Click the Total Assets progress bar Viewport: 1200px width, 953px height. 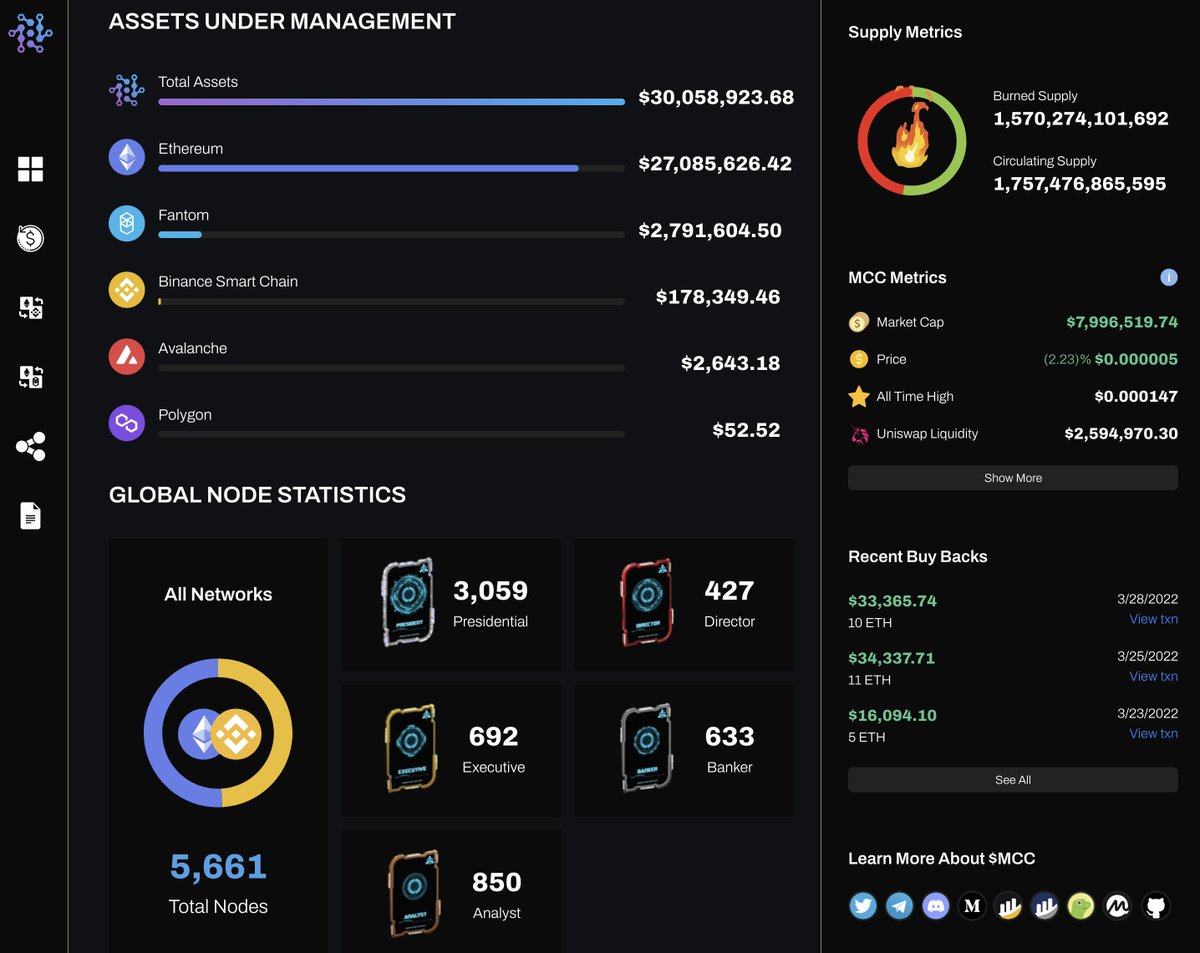(391, 101)
